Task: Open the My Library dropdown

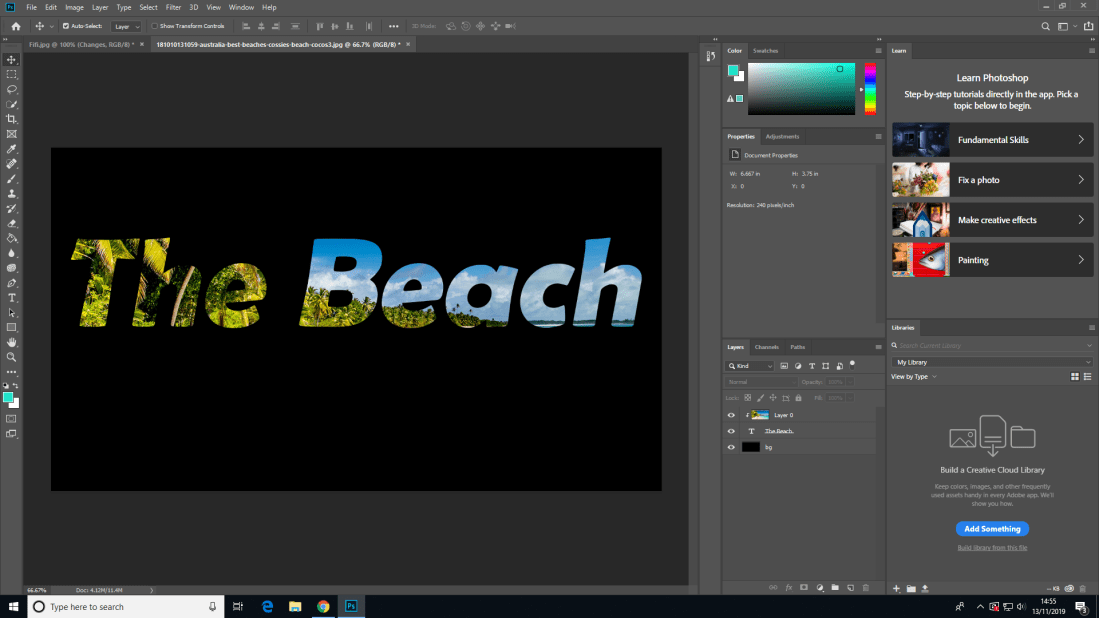Action: pyautogui.click(x=992, y=362)
